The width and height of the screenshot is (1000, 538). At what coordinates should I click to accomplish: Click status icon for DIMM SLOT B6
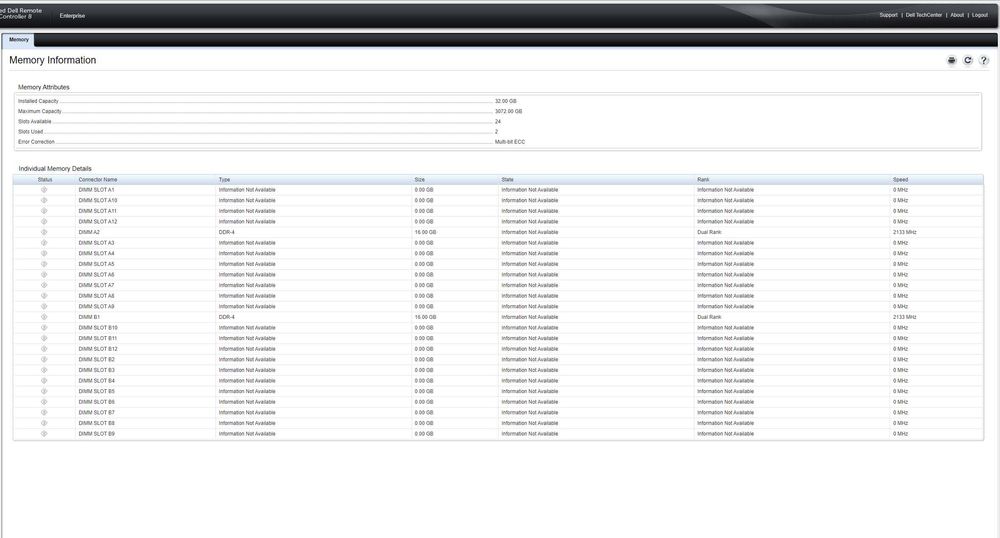click(x=44, y=402)
